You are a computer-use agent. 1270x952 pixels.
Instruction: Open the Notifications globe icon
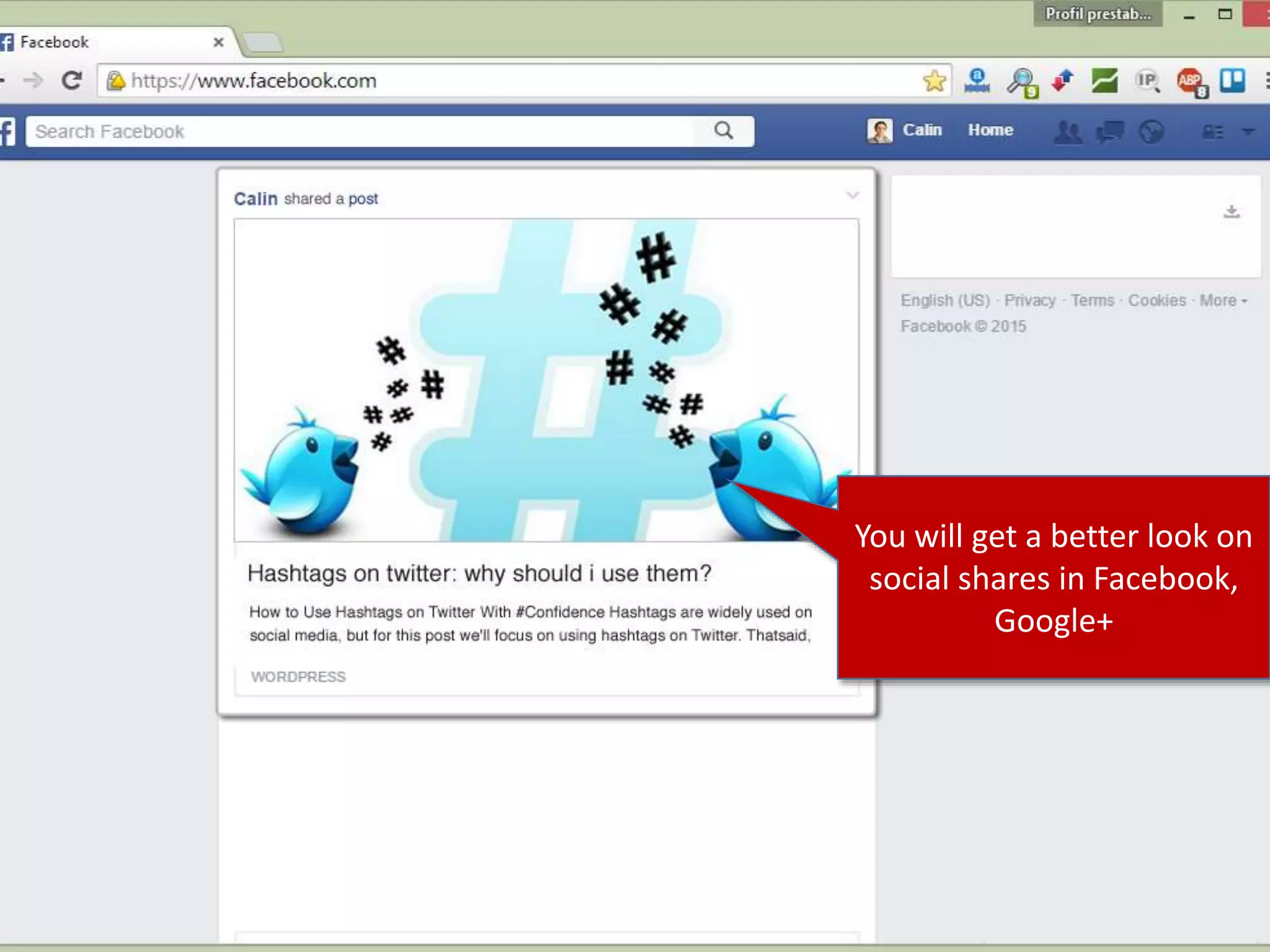coord(1151,131)
